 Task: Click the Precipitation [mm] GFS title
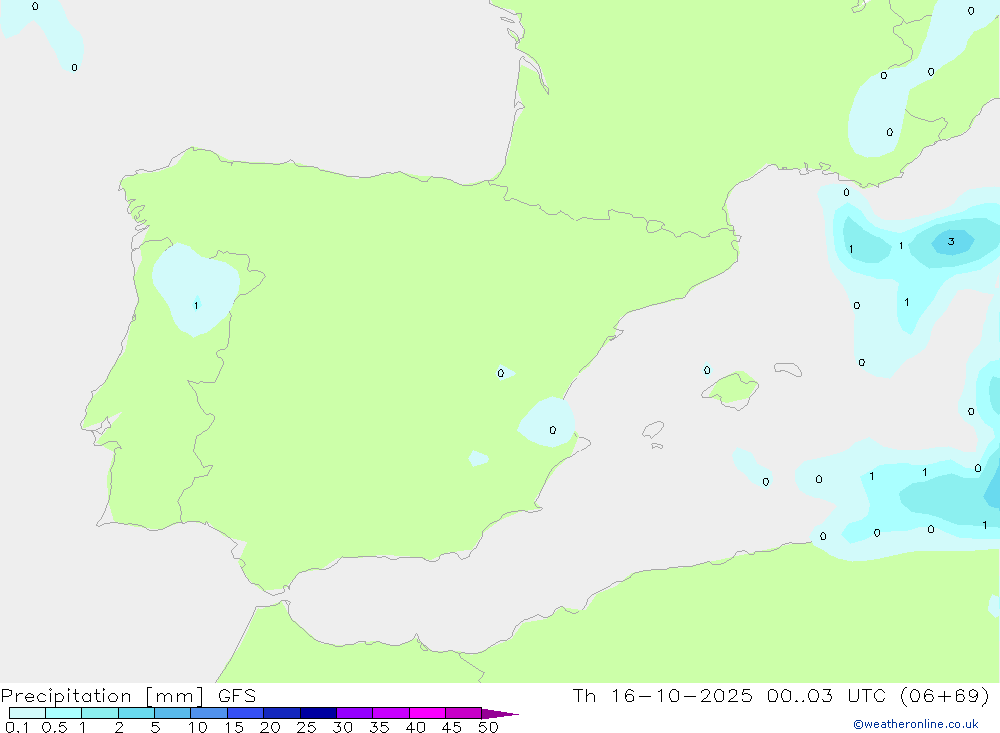pos(128,696)
